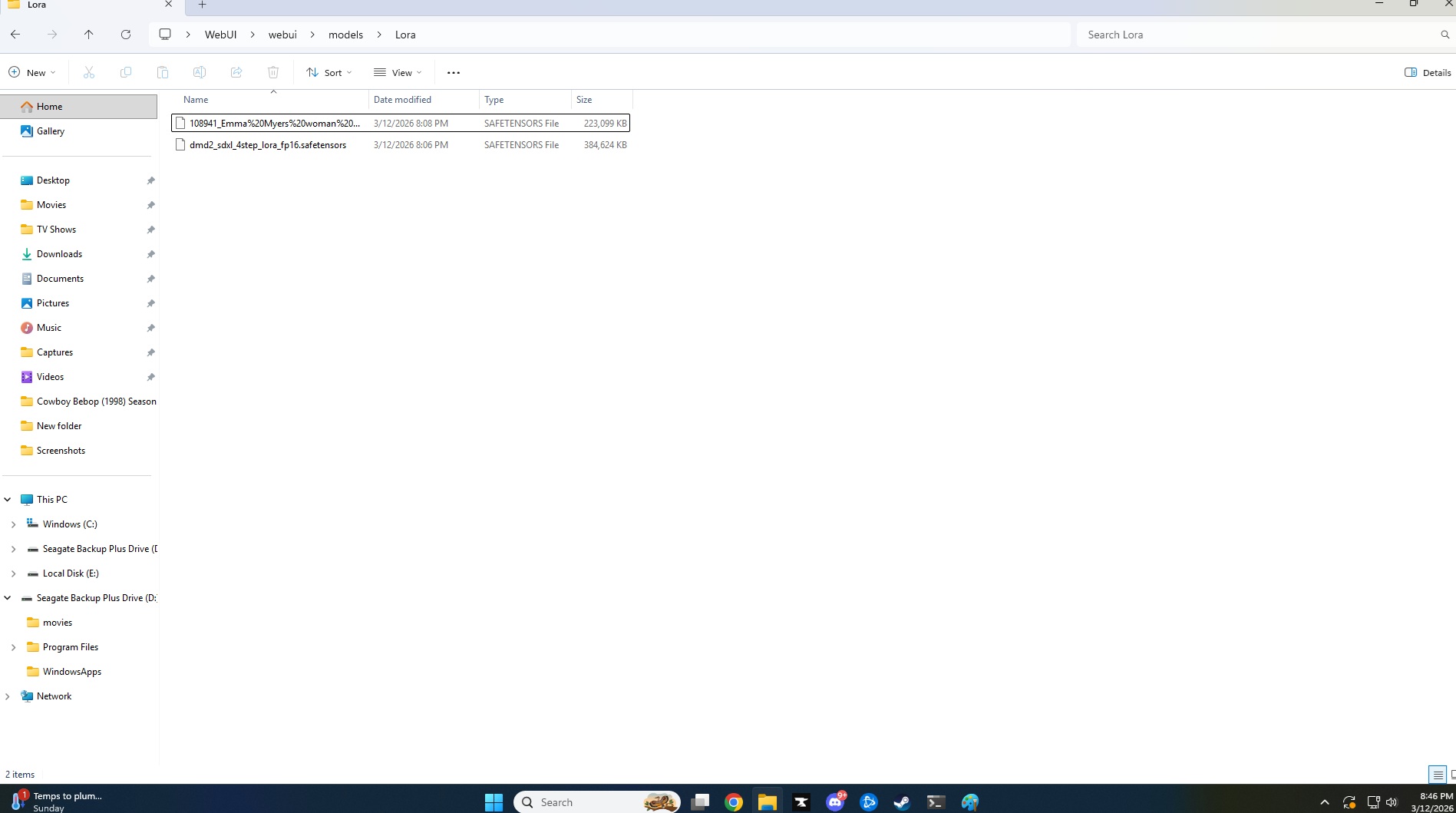
Task: Select models breadcrumb segment
Action: pyautogui.click(x=345, y=35)
